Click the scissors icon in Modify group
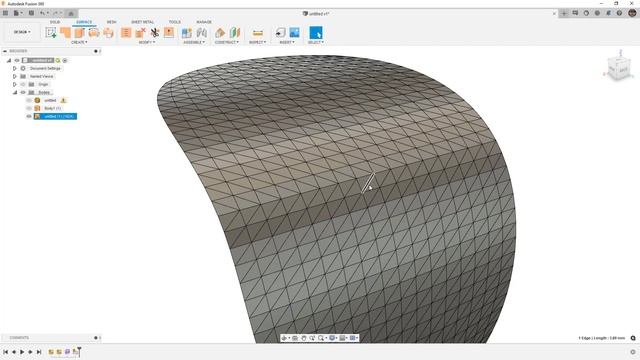640x360 pixels. [x=155, y=33]
